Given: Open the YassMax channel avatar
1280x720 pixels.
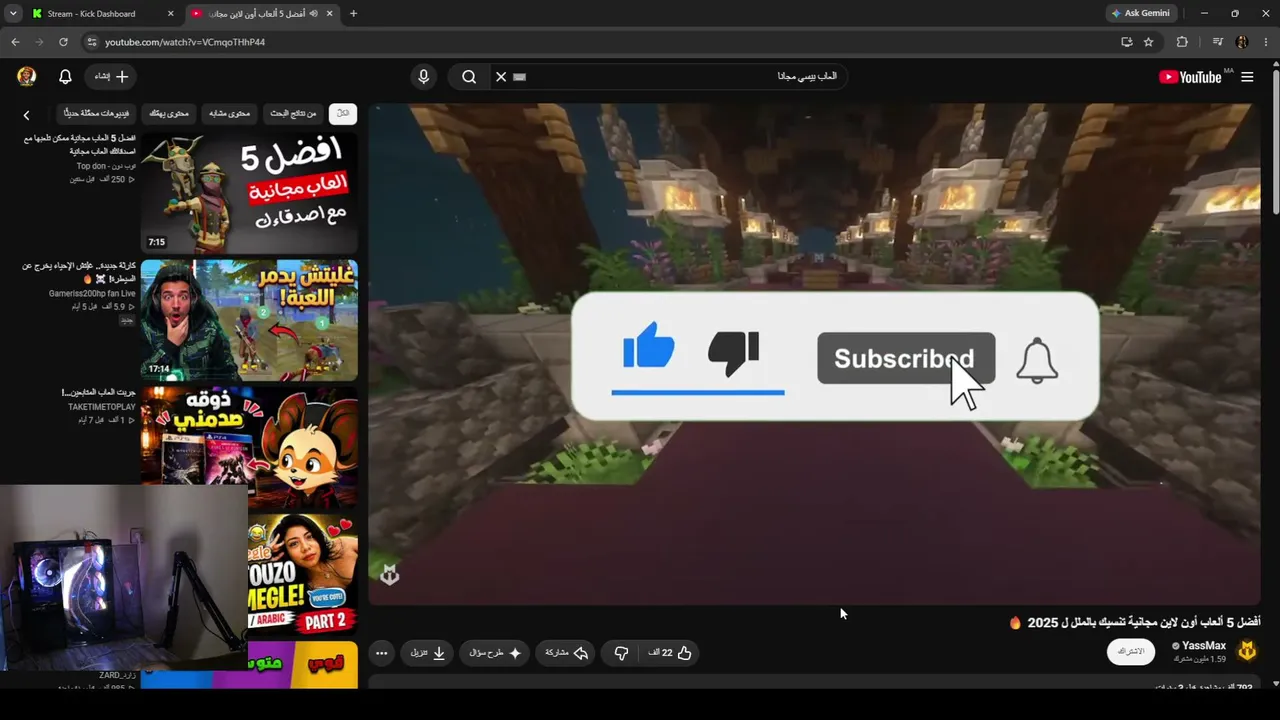Looking at the screenshot, I should tap(1247, 652).
